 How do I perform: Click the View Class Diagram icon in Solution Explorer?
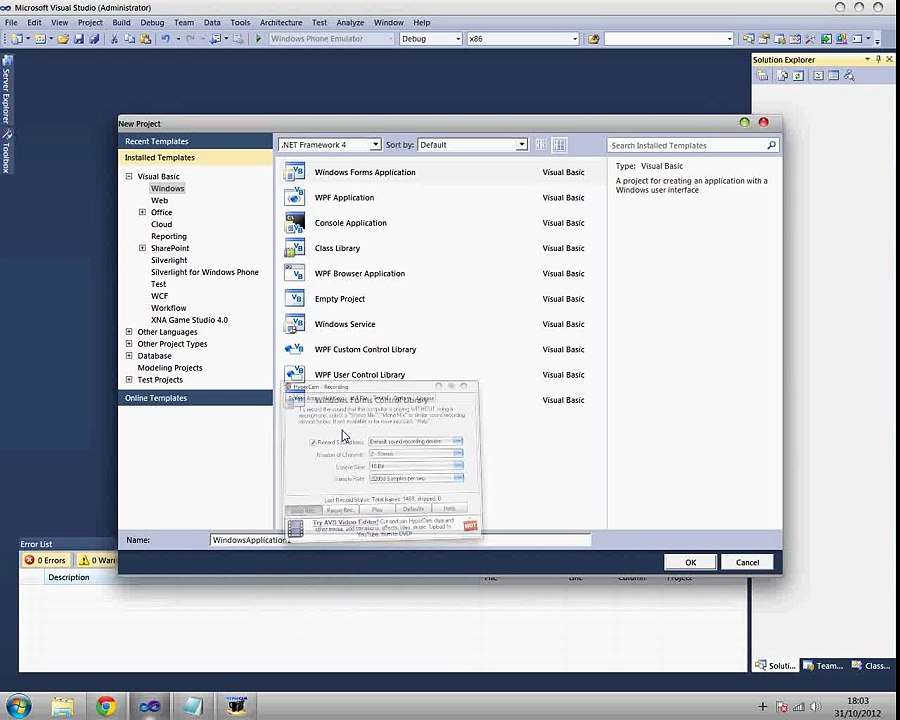(849, 76)
